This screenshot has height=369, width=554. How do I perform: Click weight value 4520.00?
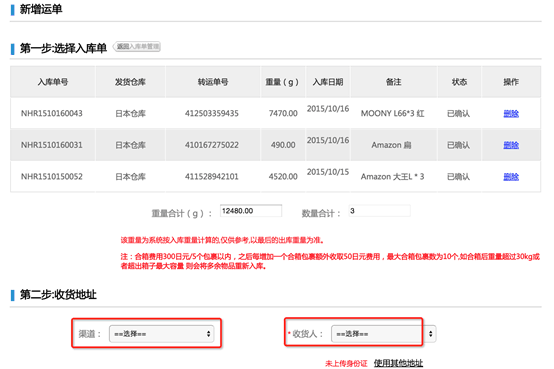click(x=283, y=176)
